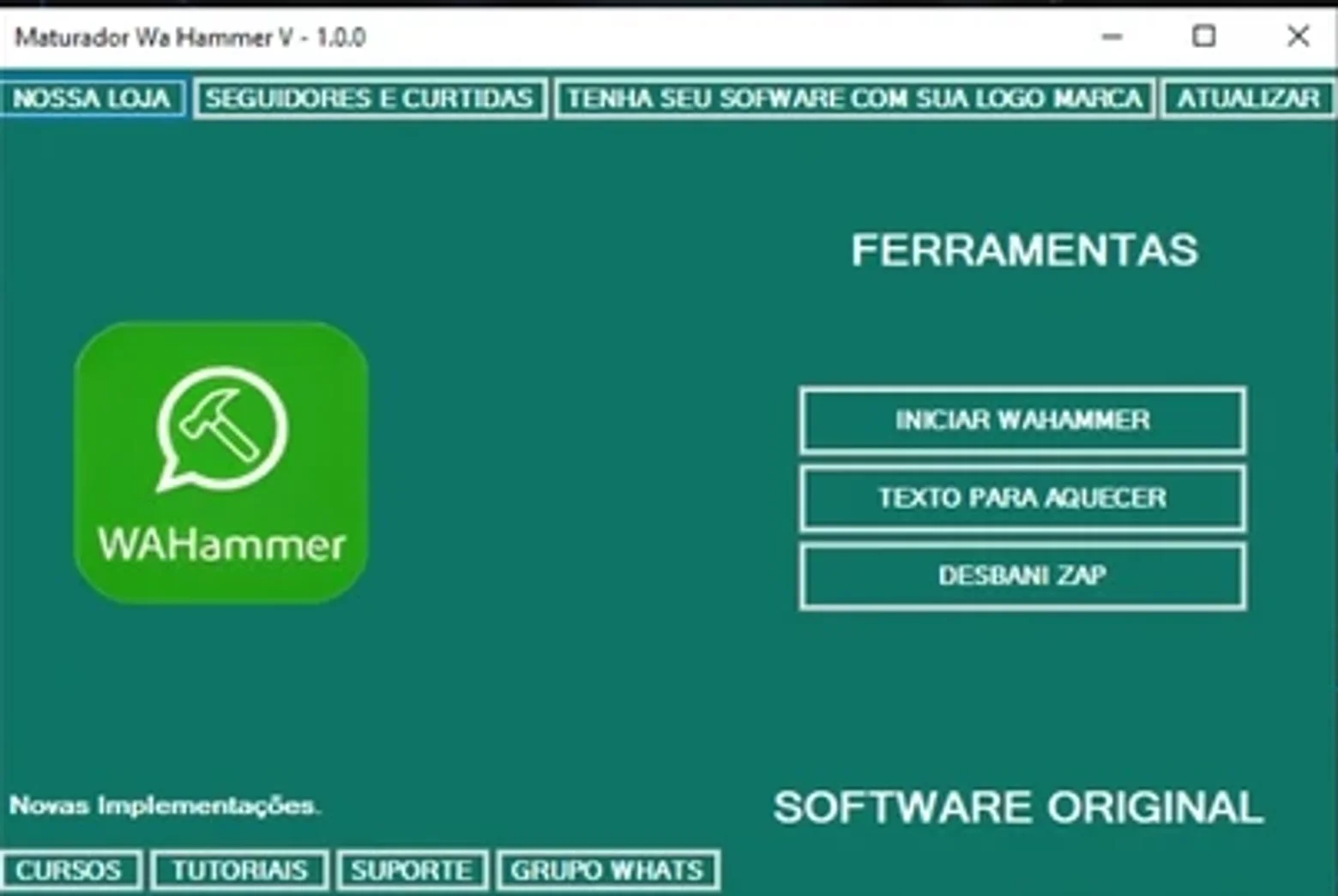Screen dimensions: 1338x896
Task: Launch the DESBANI ZAP tool
Action: coord(1022,575)
